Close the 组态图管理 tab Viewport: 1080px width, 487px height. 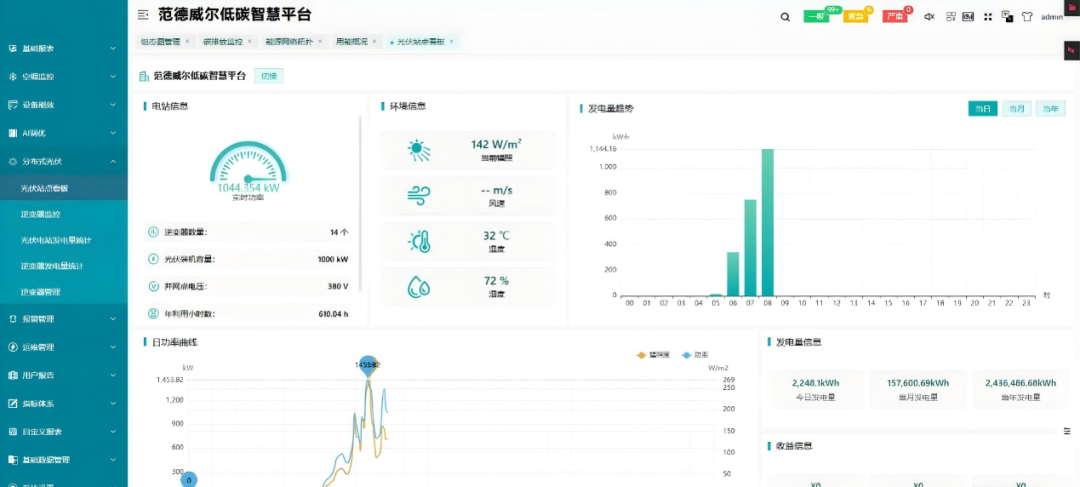click(187, 42)
